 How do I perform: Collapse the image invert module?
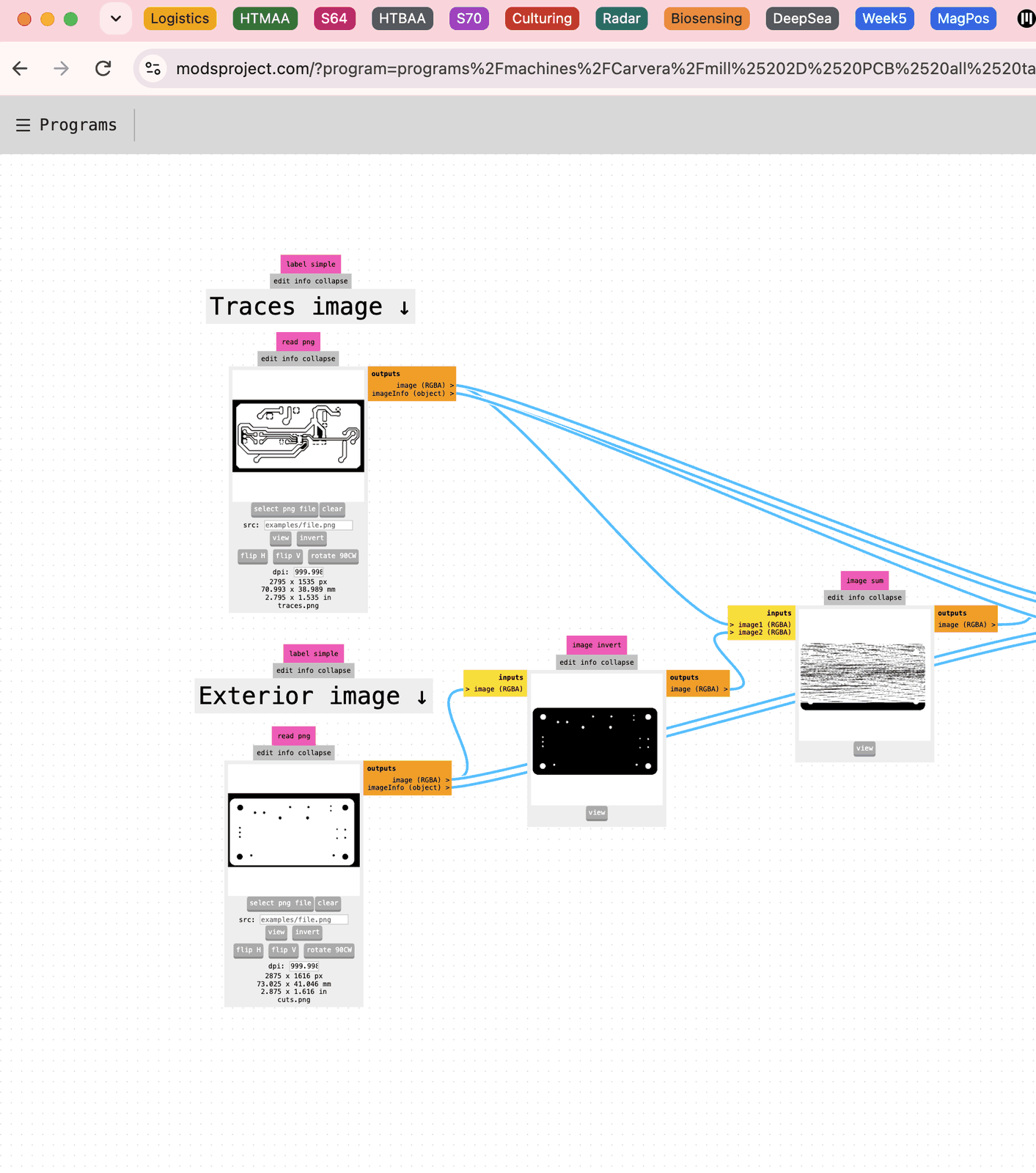point(617,662)
